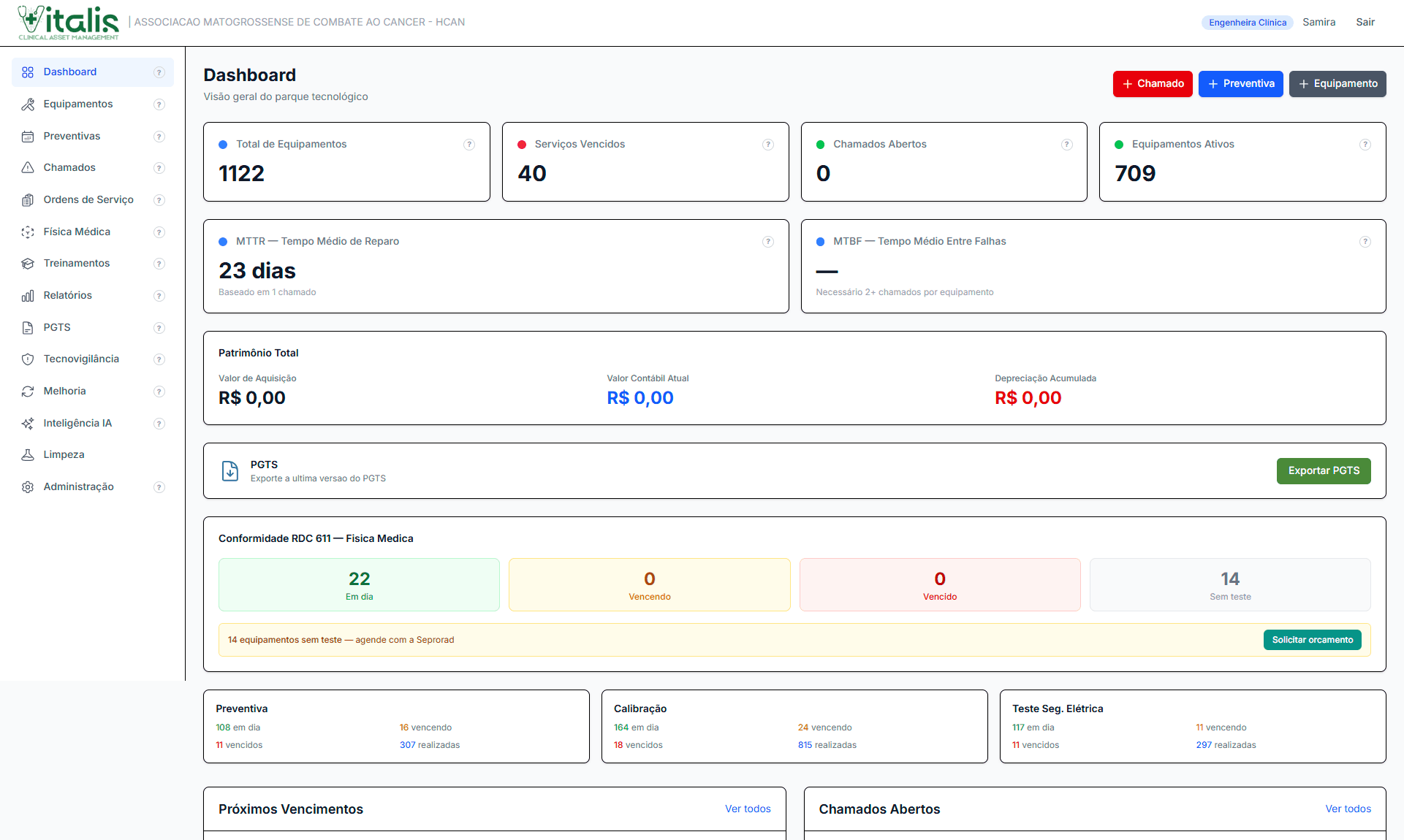Click the Engenheira Clínica role badge
The width and height of the screenshot is (1404, 840).
click(1247, 23)
